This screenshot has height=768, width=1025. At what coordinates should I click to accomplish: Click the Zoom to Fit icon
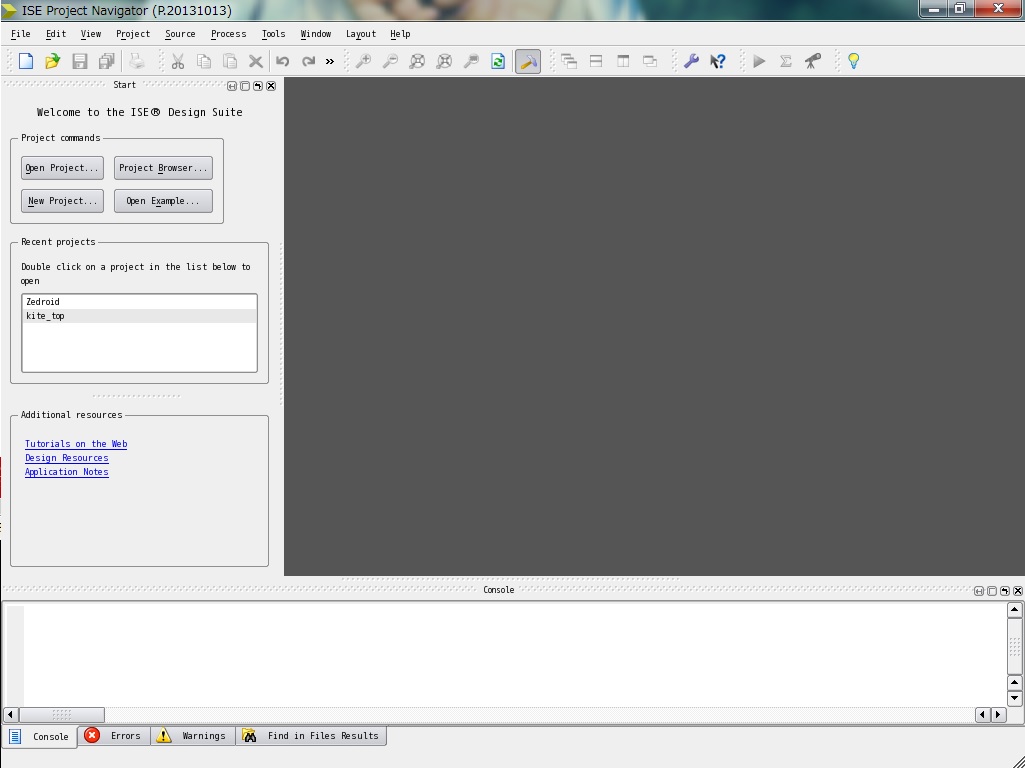tap(417, 61)
